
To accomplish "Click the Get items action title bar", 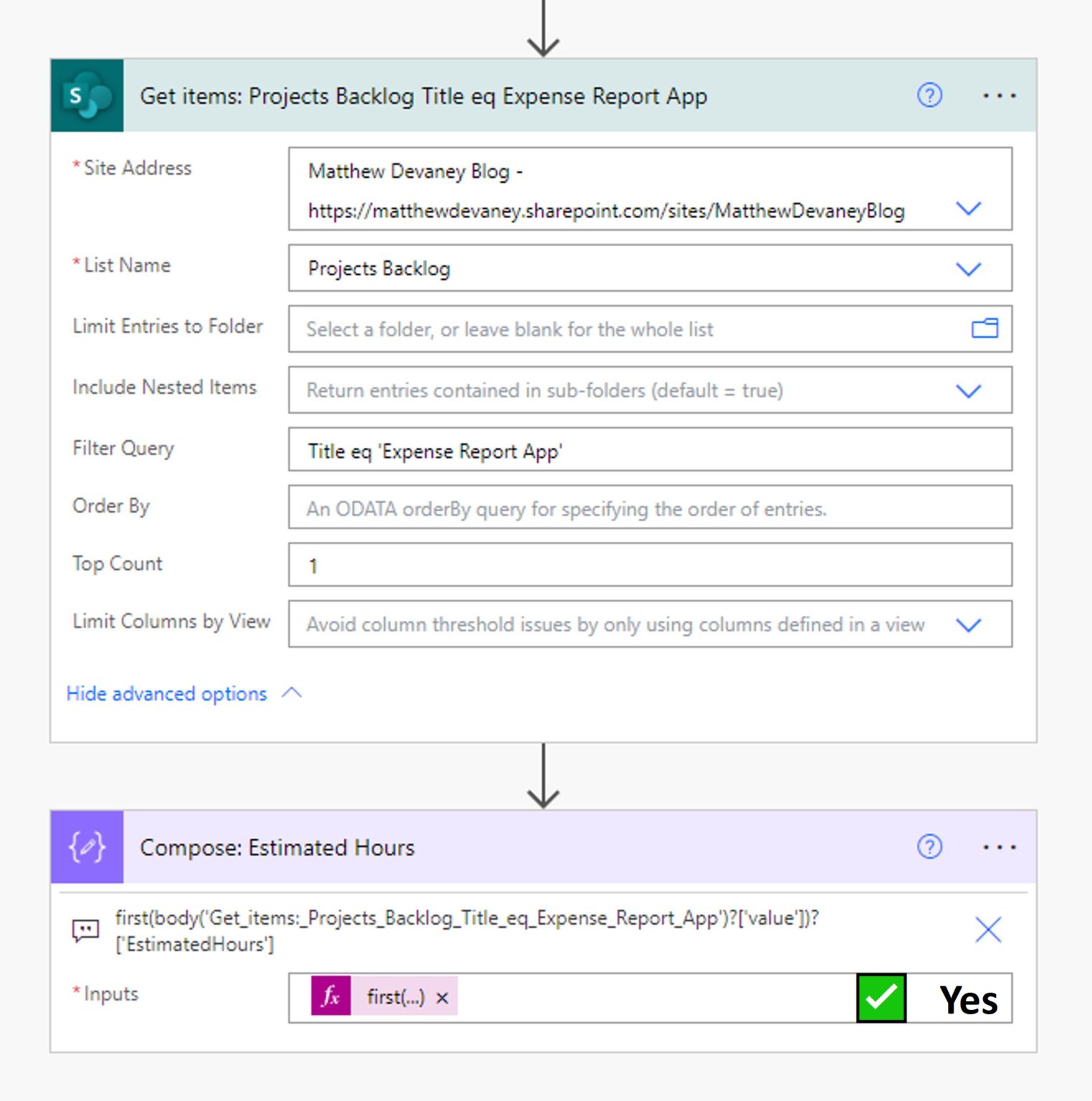I will [424, 95].
